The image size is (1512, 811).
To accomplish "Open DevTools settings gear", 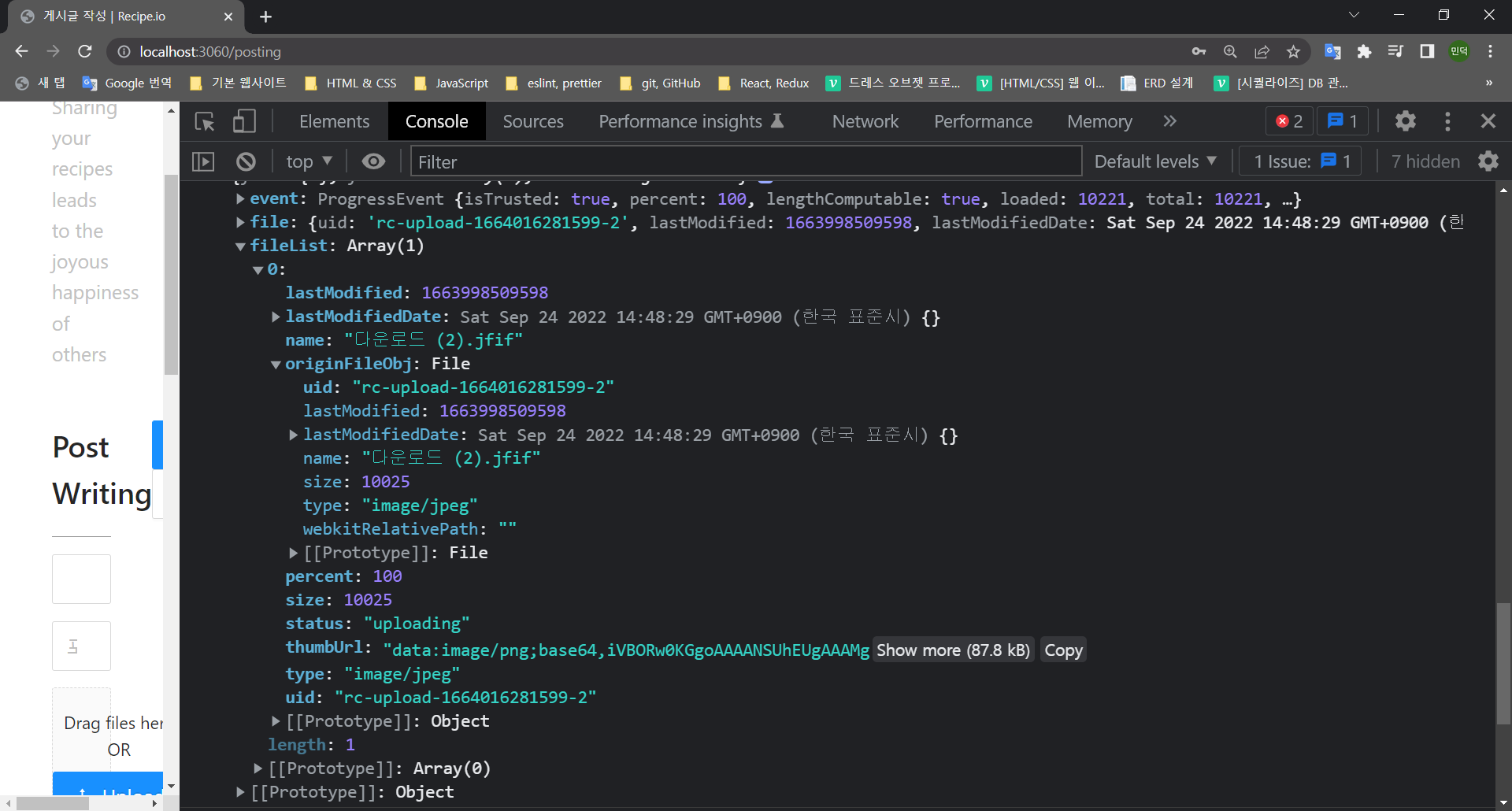I will 1406,121.
